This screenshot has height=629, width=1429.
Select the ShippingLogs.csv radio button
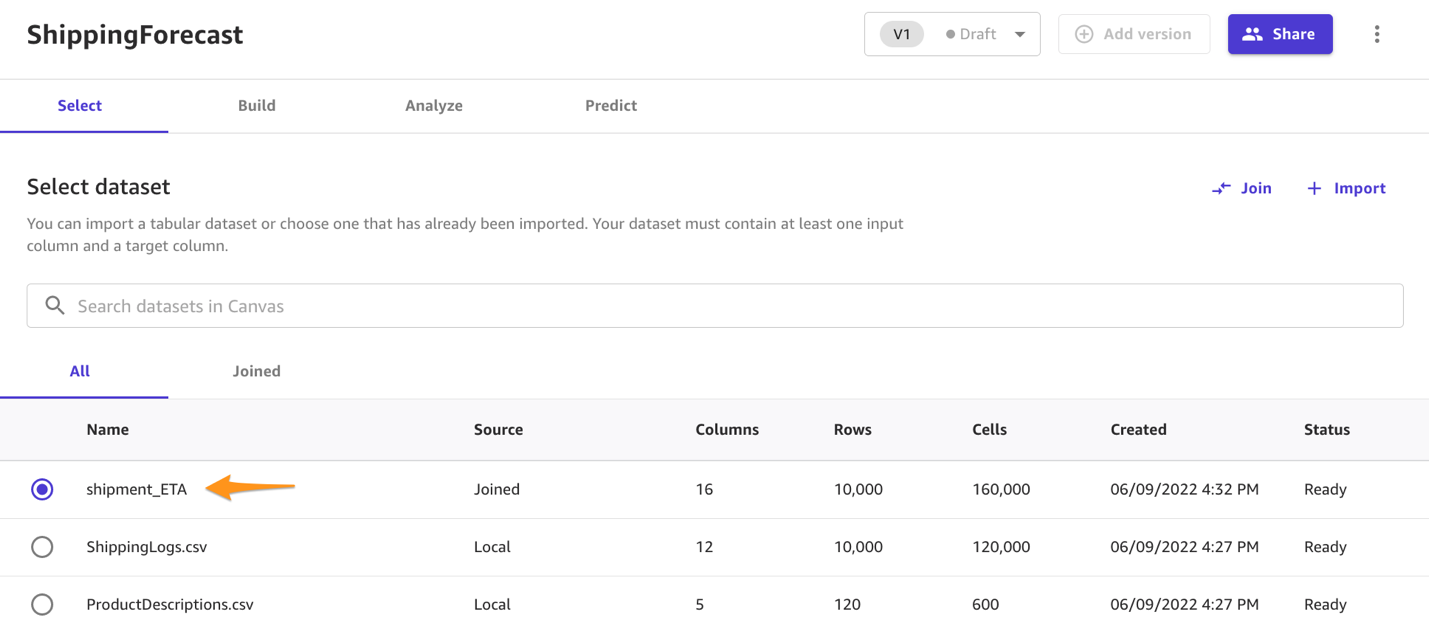point(42,547)
